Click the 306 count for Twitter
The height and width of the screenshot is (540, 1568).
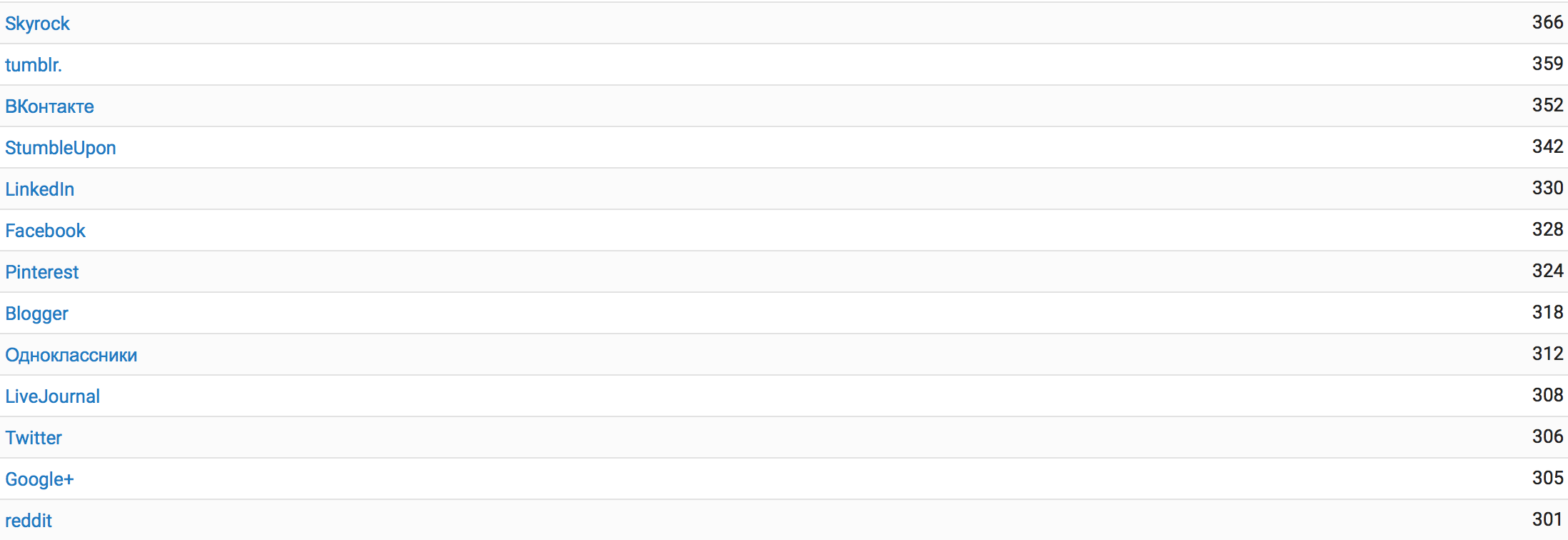[x=1547, y=436]
